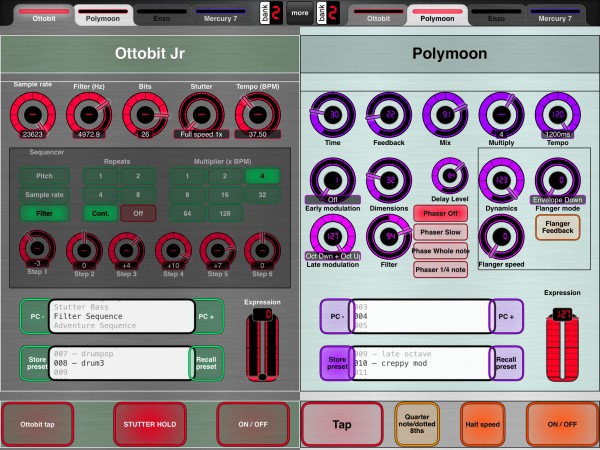
Task: Click the Step 2 sequencer knob
Action: [x=84, y=251]
